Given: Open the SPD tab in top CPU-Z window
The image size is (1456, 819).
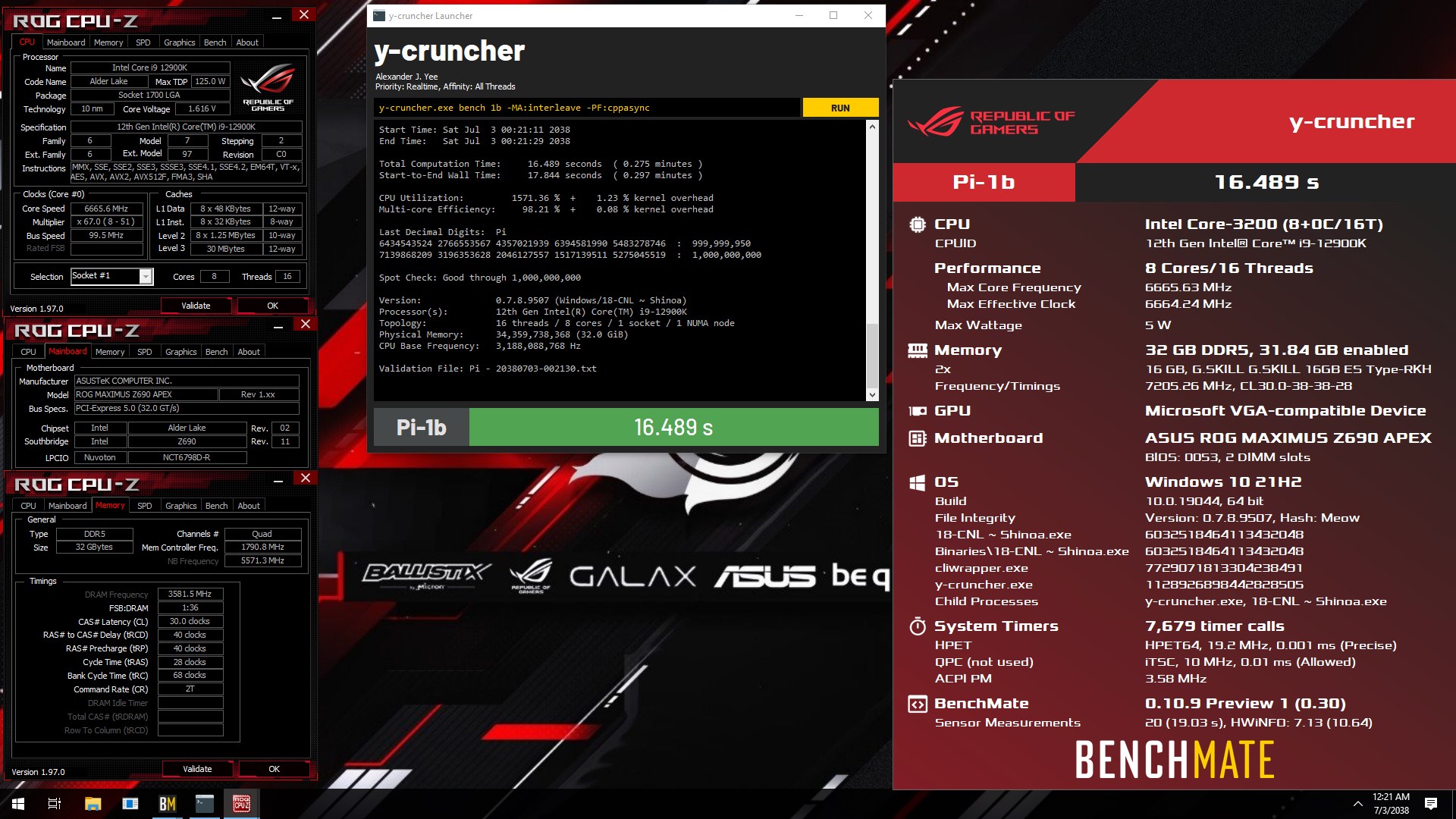Looking at the screenshot, I should 143,42.
